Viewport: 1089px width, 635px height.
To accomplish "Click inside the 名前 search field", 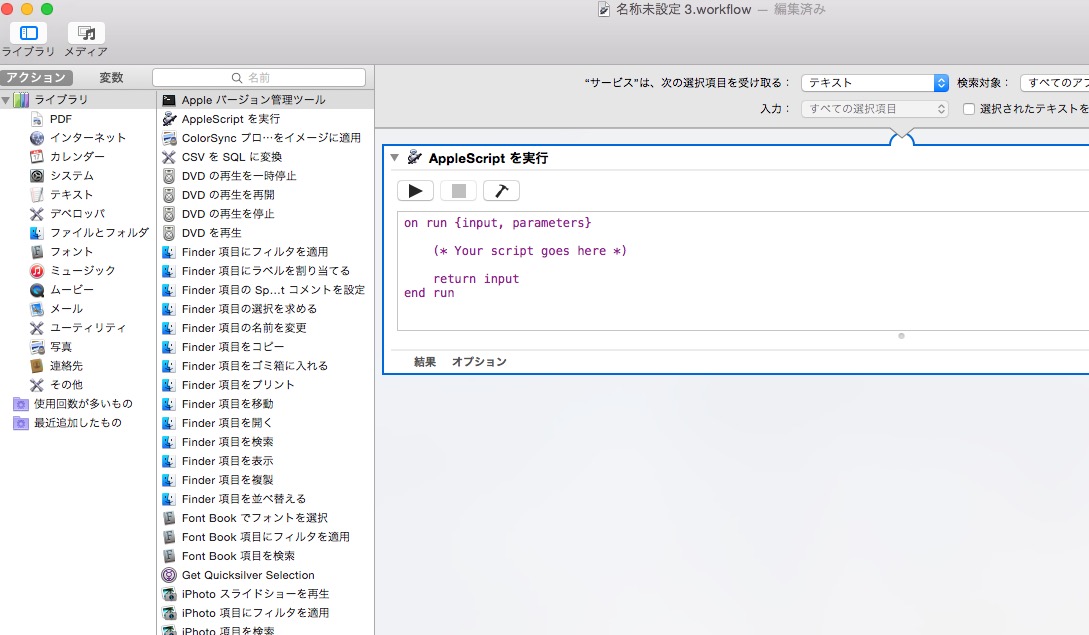I will (260, 76).
